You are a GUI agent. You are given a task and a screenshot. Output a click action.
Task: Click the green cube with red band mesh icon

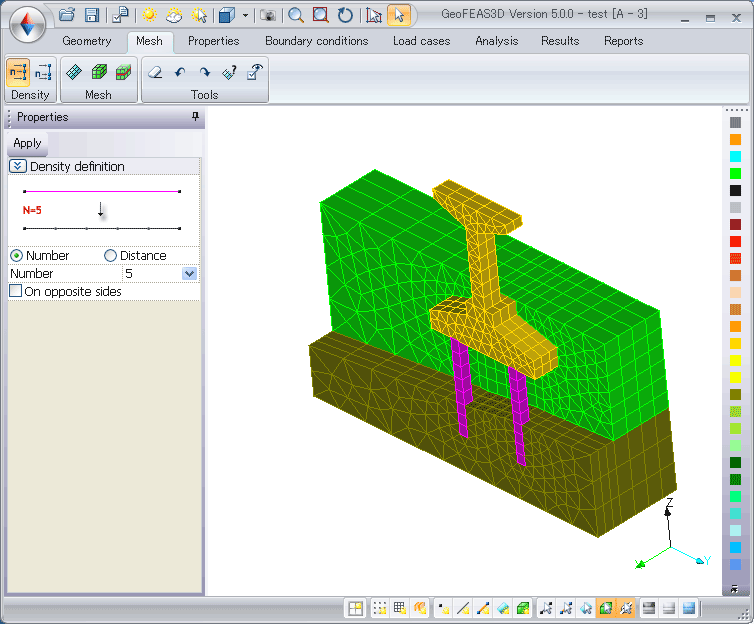click(x=124, y=73)
